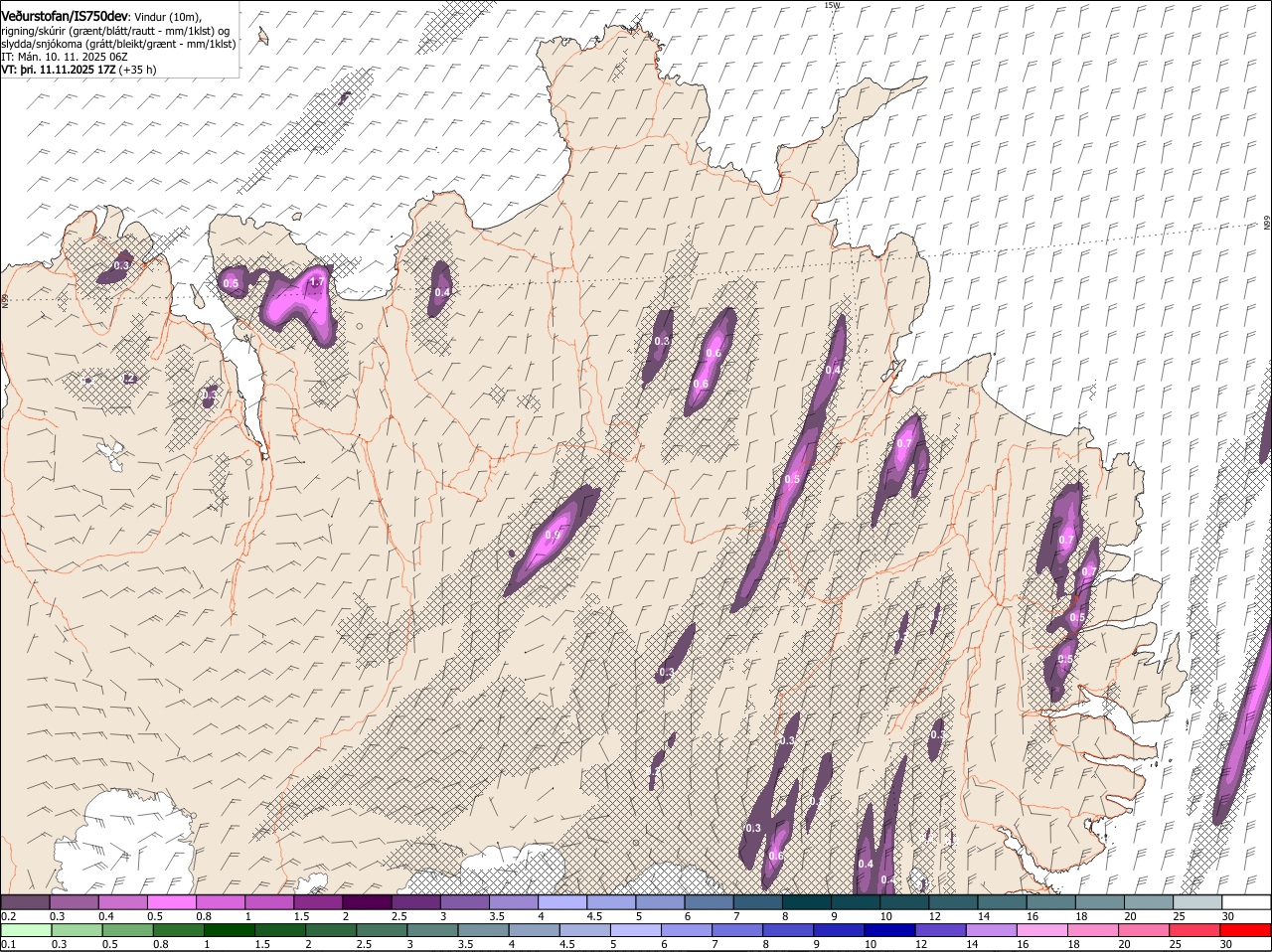This screenshot has width=1272, height=952.
Task: Click the 15W longitude label at the top edge
Action: pyautogui.click(x=832, y=5)
